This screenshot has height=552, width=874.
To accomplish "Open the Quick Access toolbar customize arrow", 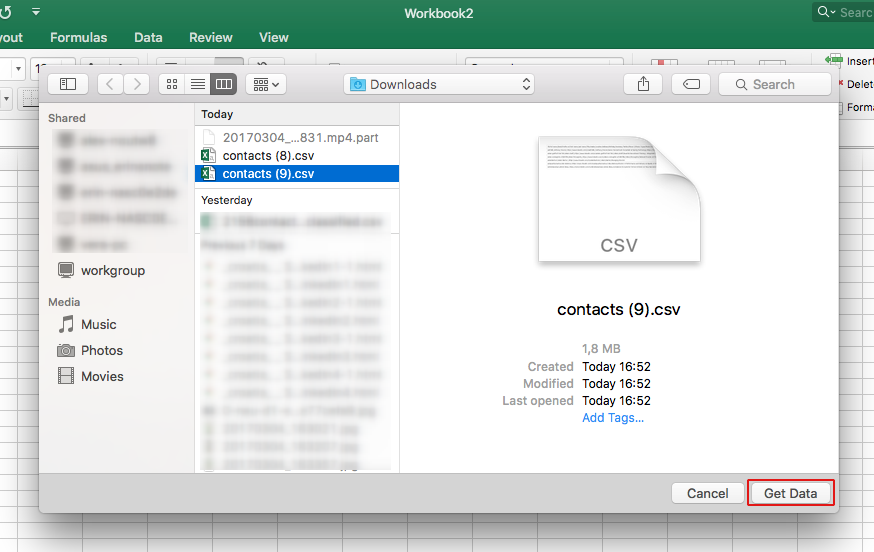I will pos(36,11).
